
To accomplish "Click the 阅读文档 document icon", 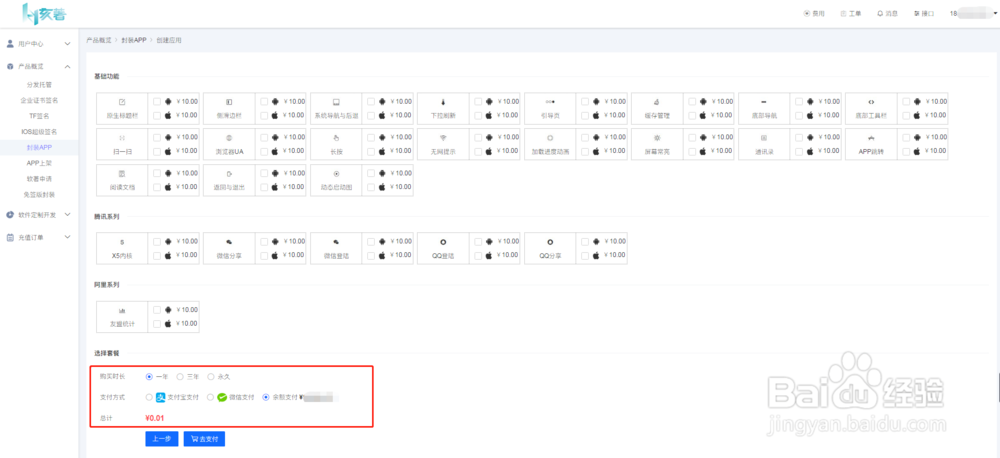I will (122, 174).
